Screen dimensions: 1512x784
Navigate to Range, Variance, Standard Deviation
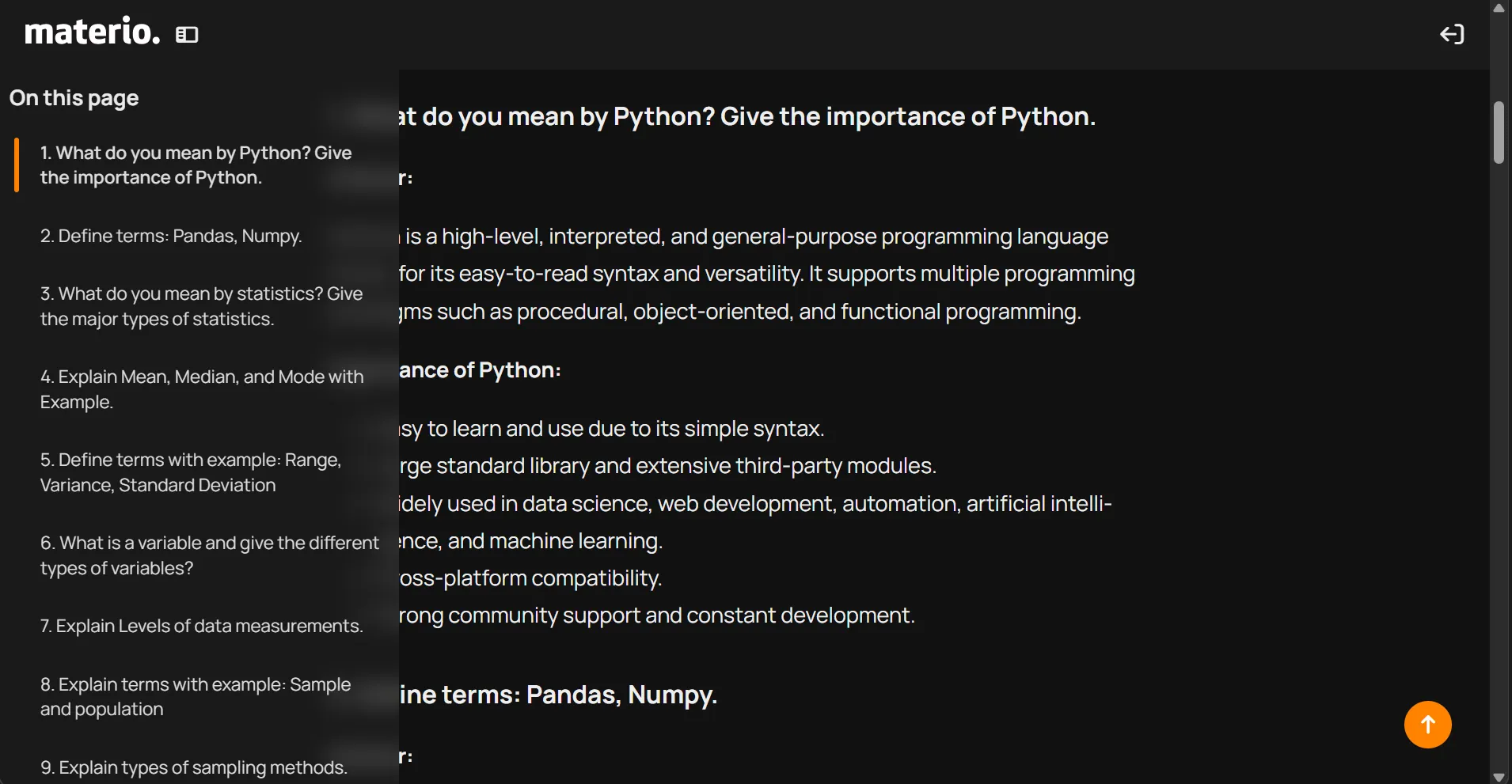pos(191,472)
